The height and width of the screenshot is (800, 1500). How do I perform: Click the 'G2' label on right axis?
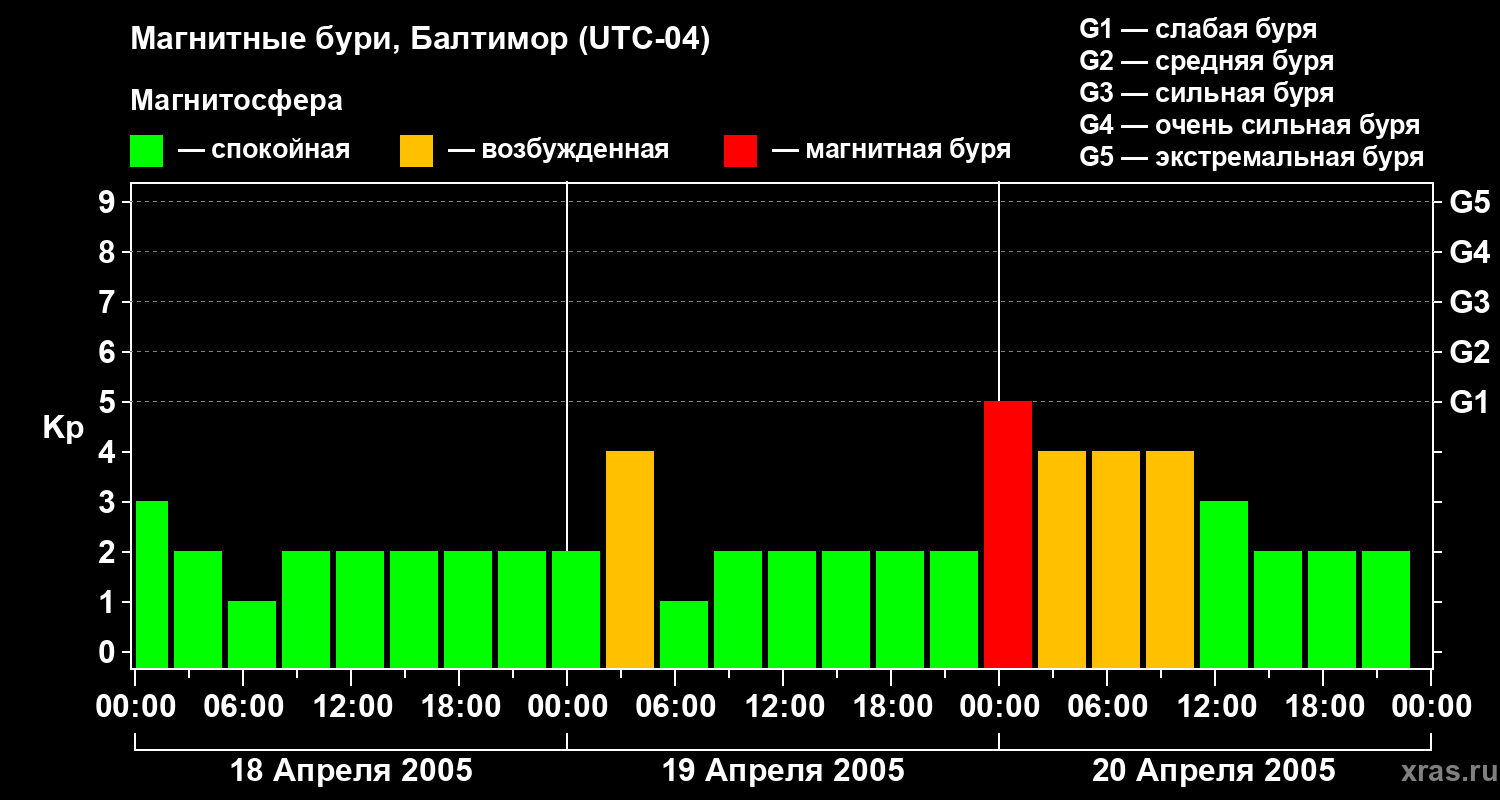pos(1470,352)
